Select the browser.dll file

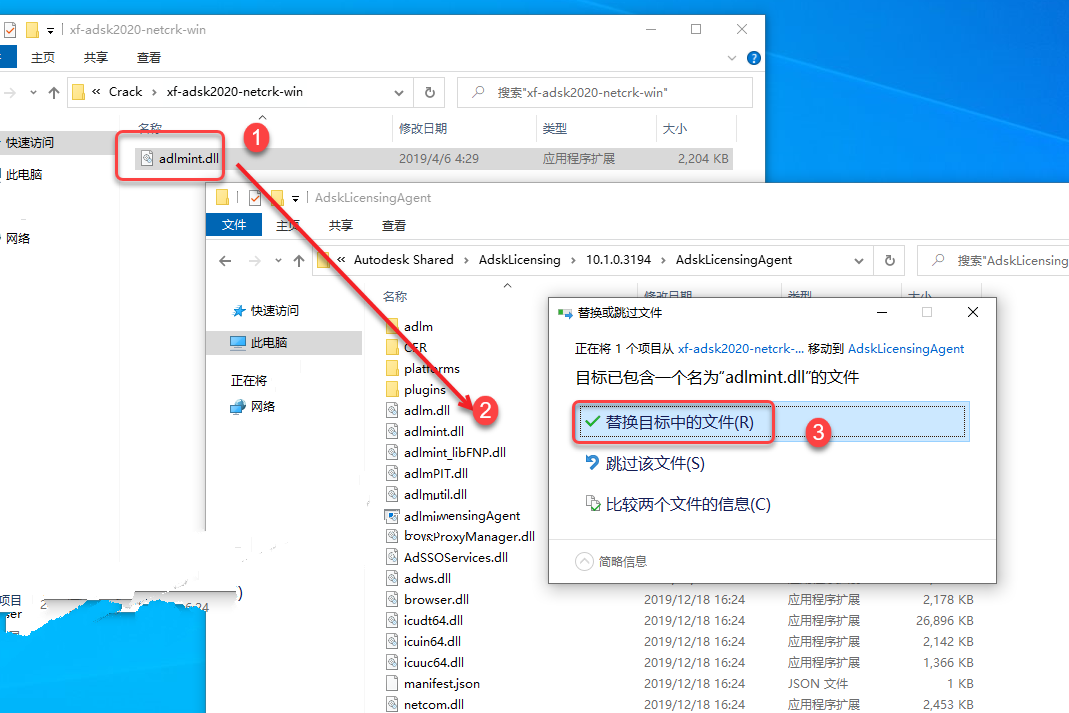(436, 600)
